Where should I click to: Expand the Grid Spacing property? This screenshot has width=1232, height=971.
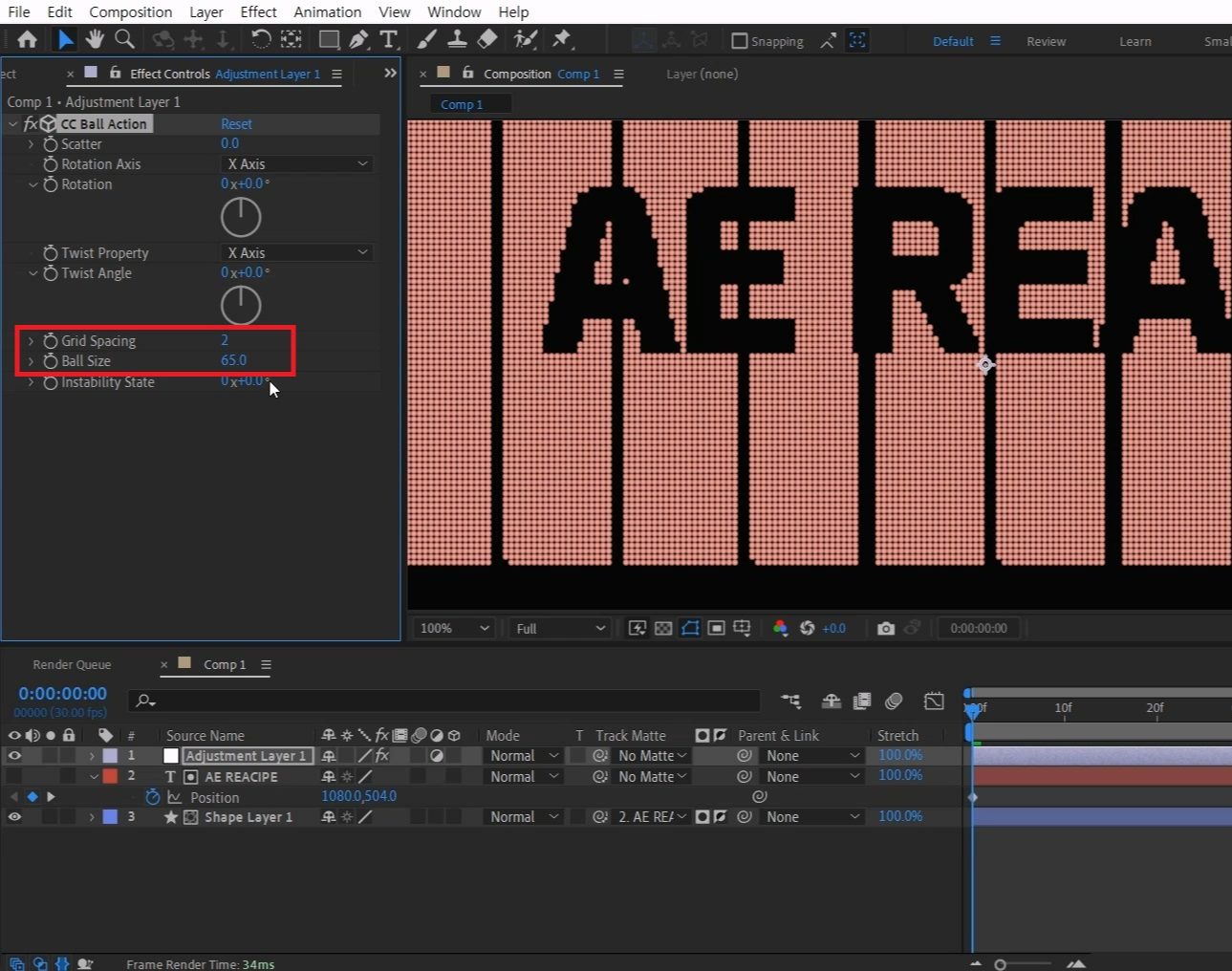(x=31, y=341)
